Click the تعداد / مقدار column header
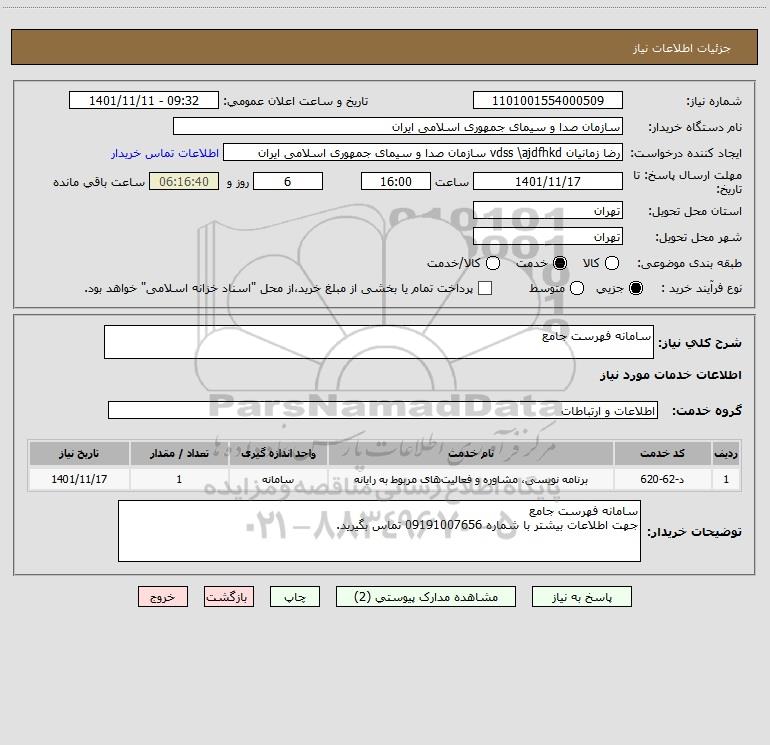The image size is (770, 745). (x=179, y=453)
